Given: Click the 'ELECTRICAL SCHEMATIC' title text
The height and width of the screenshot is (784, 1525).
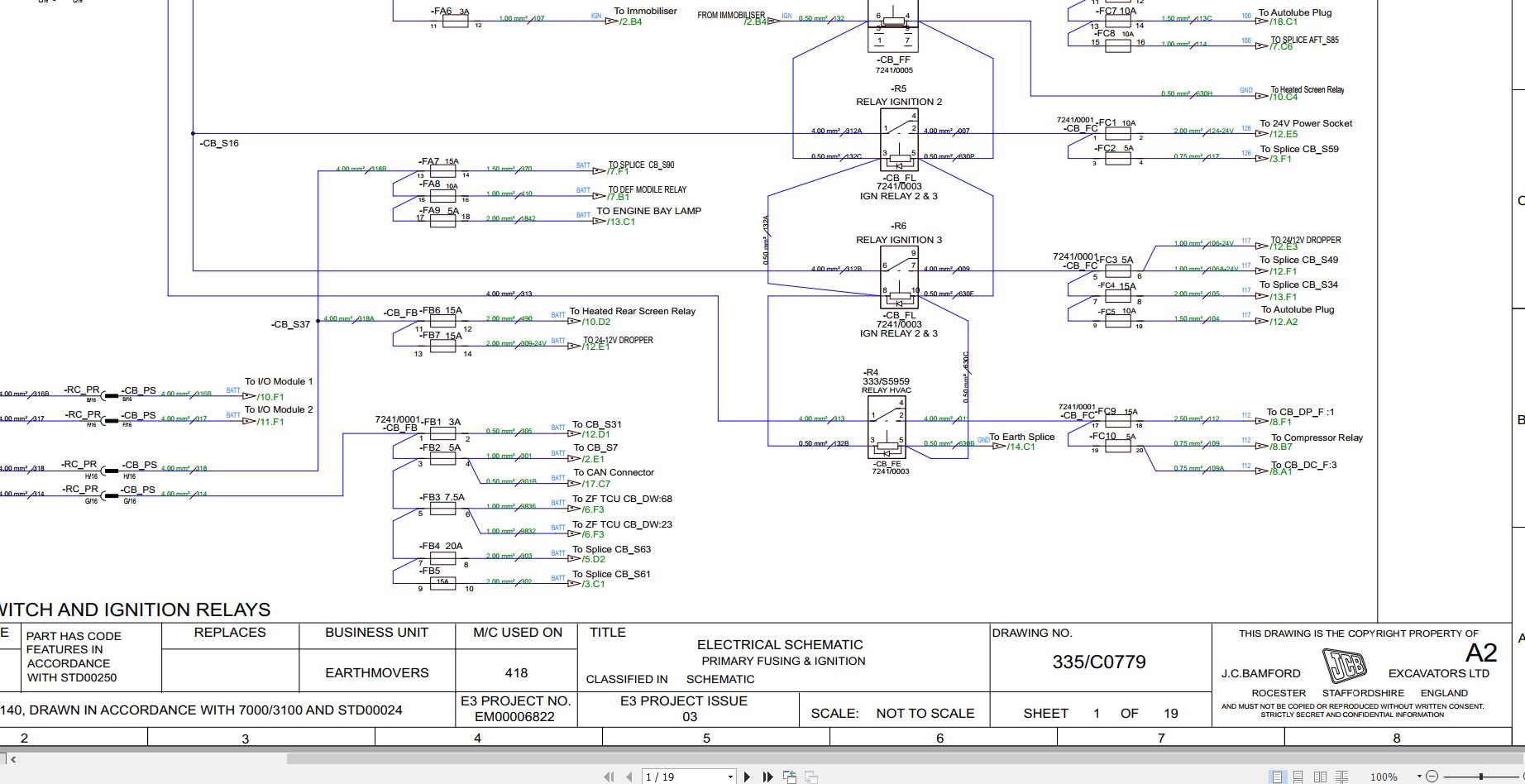Looking at the screenshot, I should click(780, 645).
